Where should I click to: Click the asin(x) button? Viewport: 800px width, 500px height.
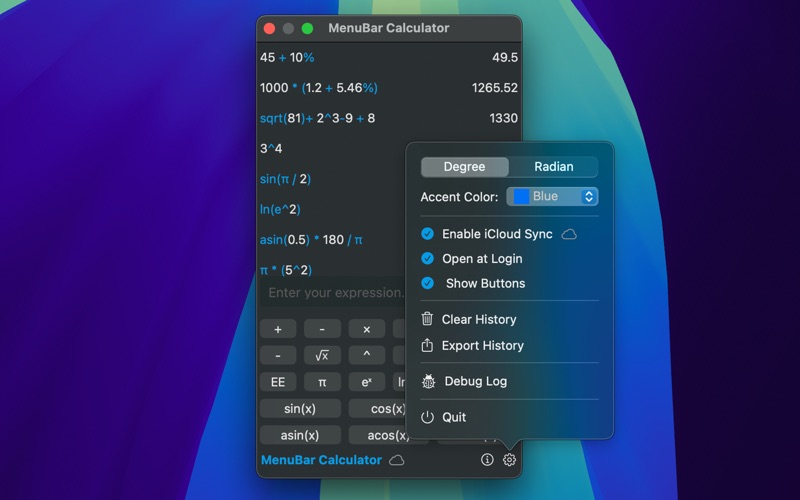point(300,435)
